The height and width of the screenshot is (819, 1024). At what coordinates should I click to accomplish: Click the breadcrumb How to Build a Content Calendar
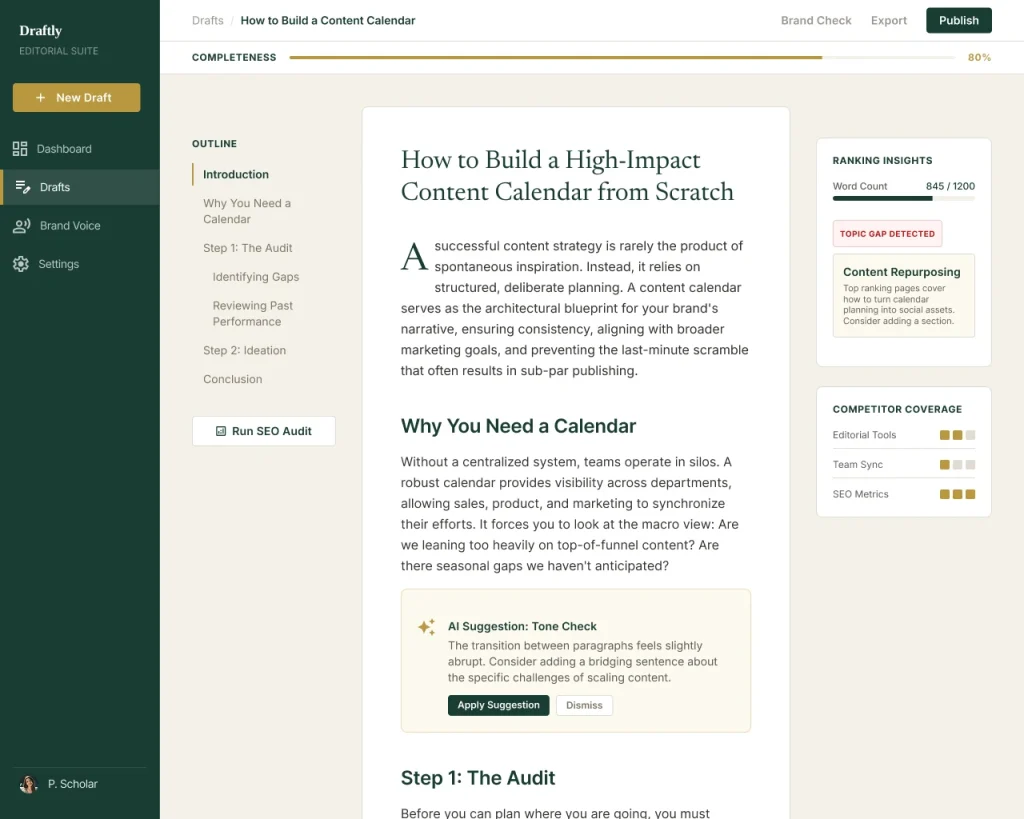327,20
